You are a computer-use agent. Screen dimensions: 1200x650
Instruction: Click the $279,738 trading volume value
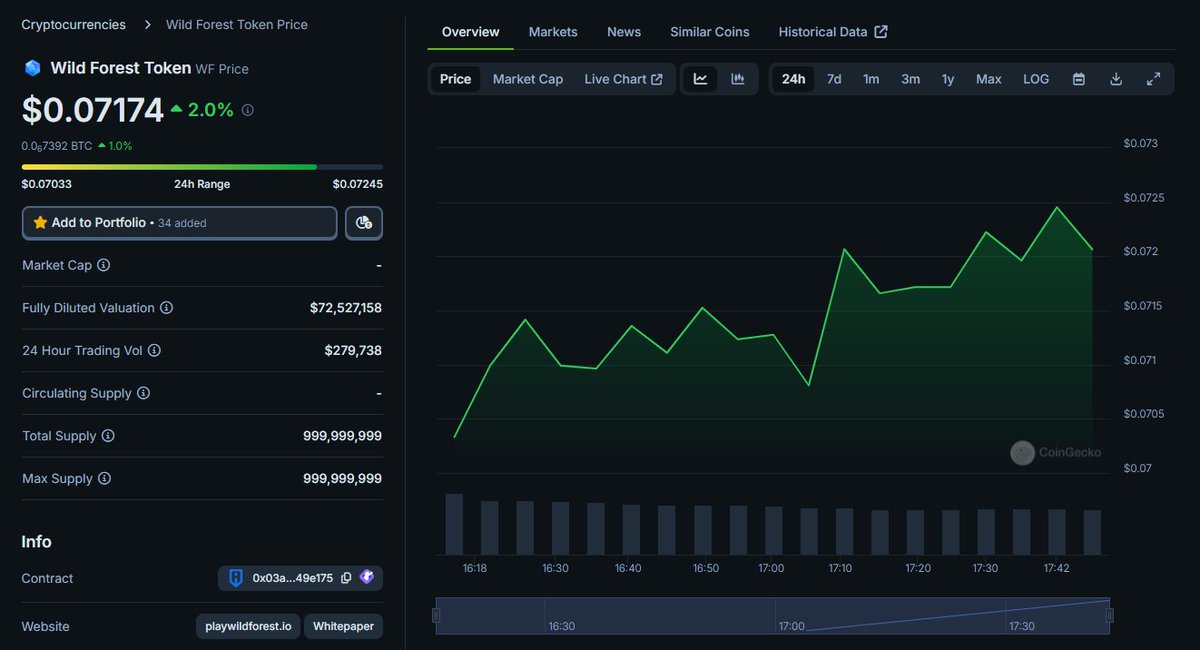(x=353, y=350)
